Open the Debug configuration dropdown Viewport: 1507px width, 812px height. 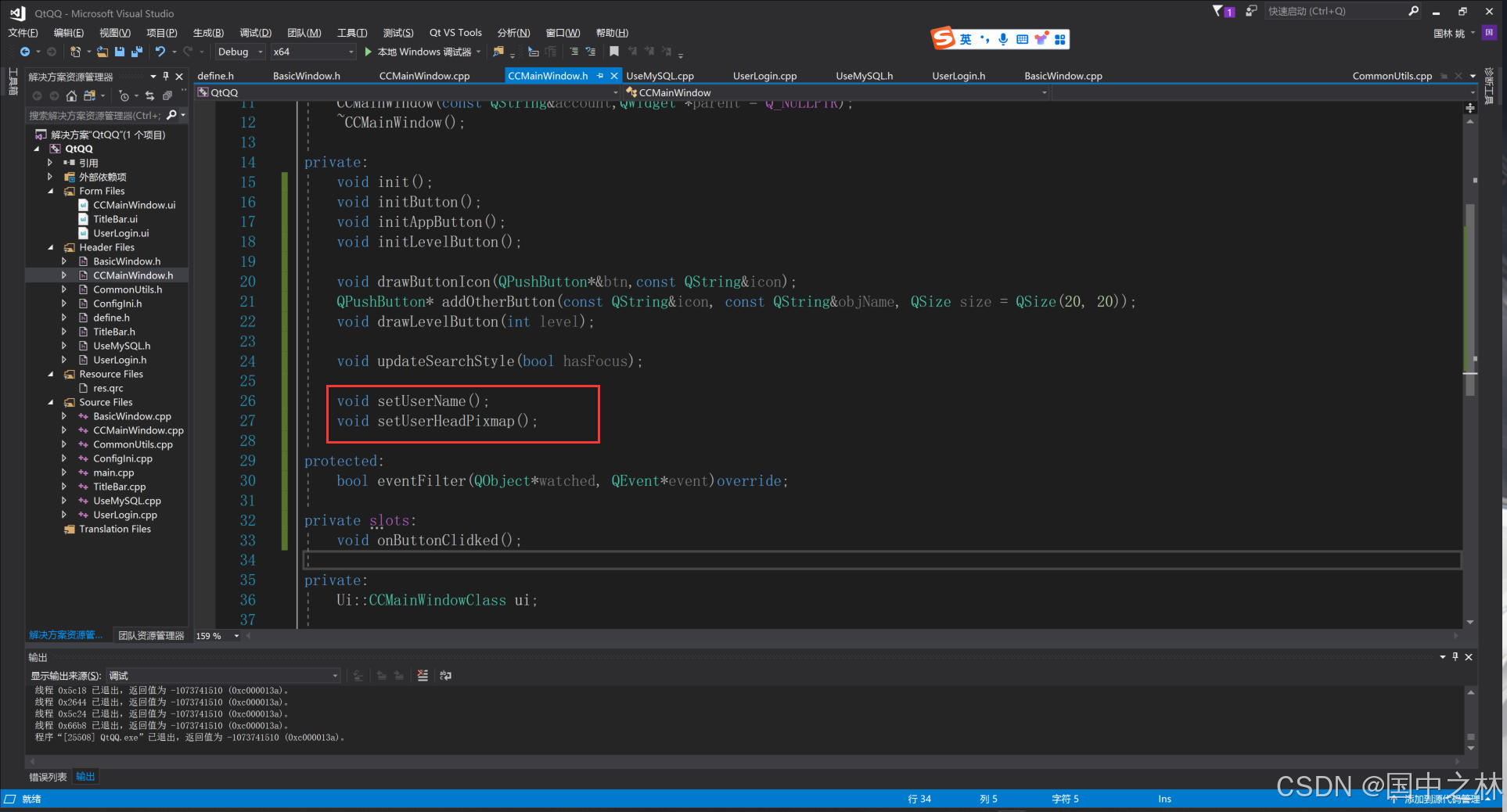point(240,52)
